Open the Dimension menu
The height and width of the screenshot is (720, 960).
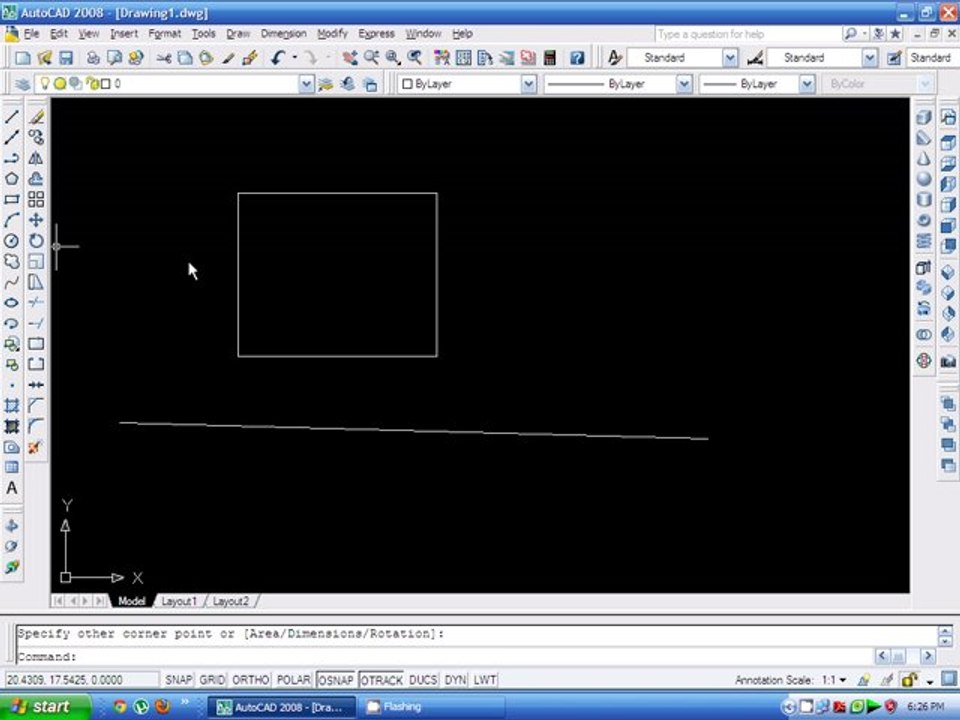click(283, 34)
